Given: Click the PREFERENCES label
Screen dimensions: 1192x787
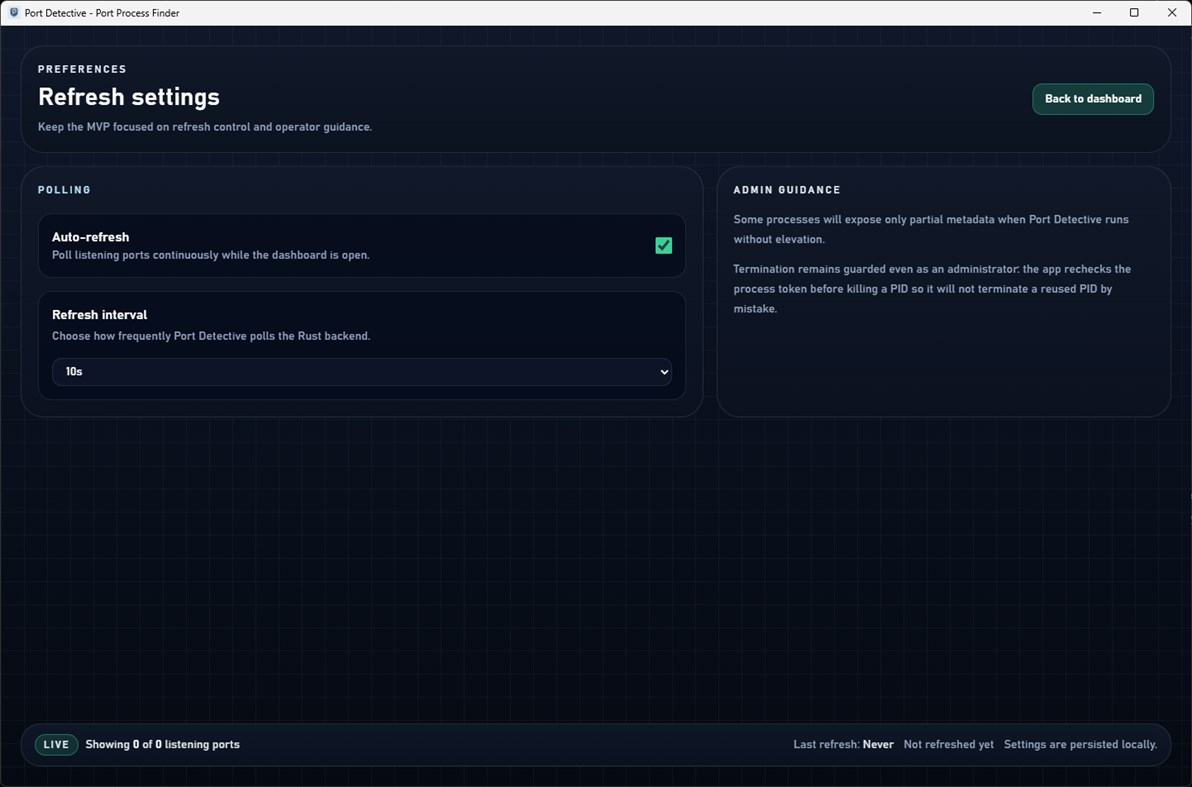Looking at the screenshot, I should (82, 69).
